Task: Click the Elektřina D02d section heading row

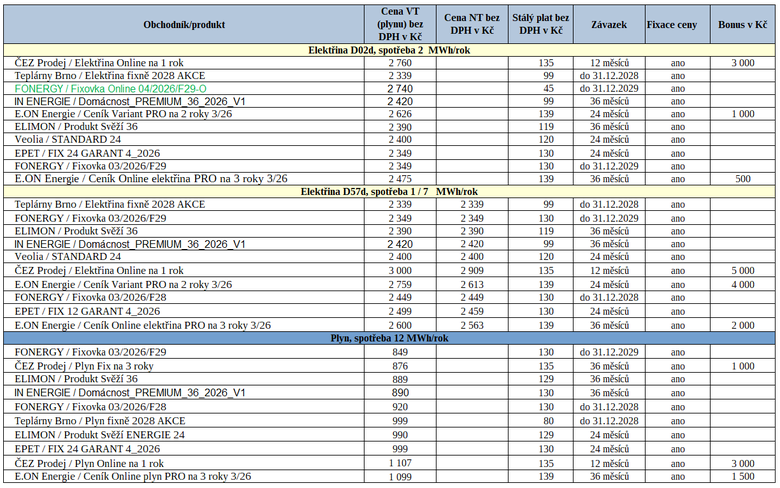Action: click(x=389, y=48)
